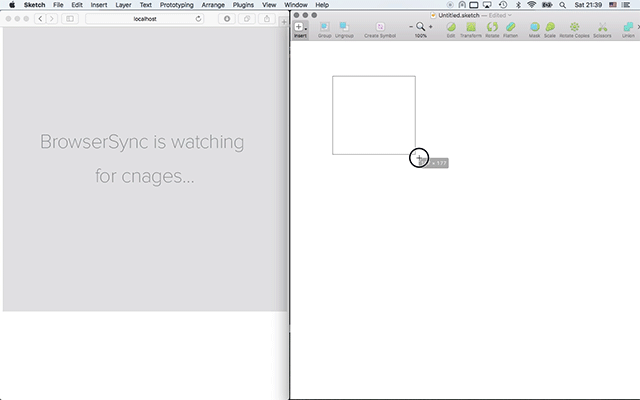Viewport: 640px width, 400px height.
Task: Open the Wi-Fi status menu
Action: (531, 5)
